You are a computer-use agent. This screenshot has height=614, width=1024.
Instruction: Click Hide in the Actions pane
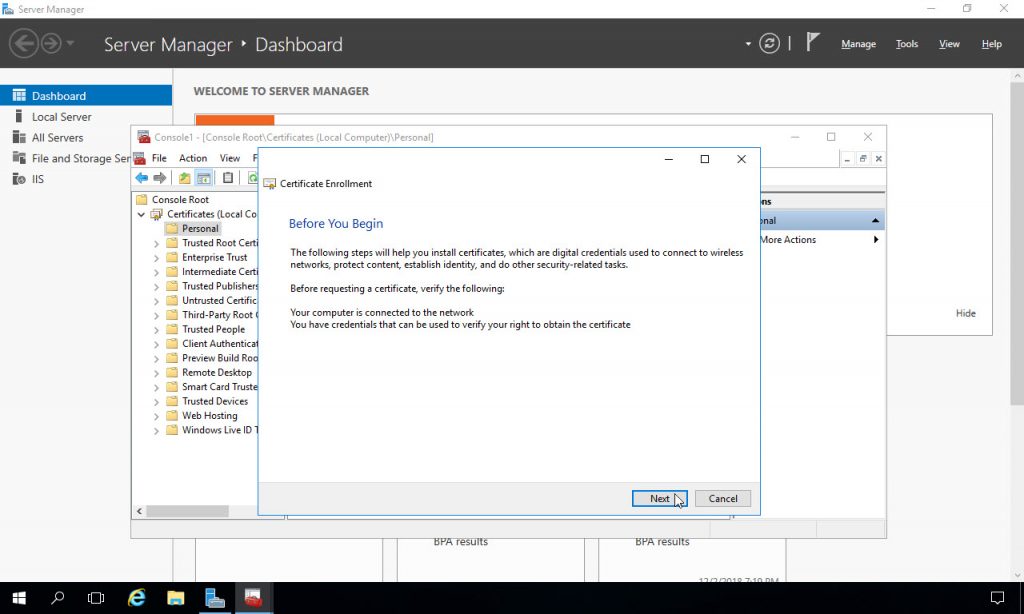click(965, 313)
